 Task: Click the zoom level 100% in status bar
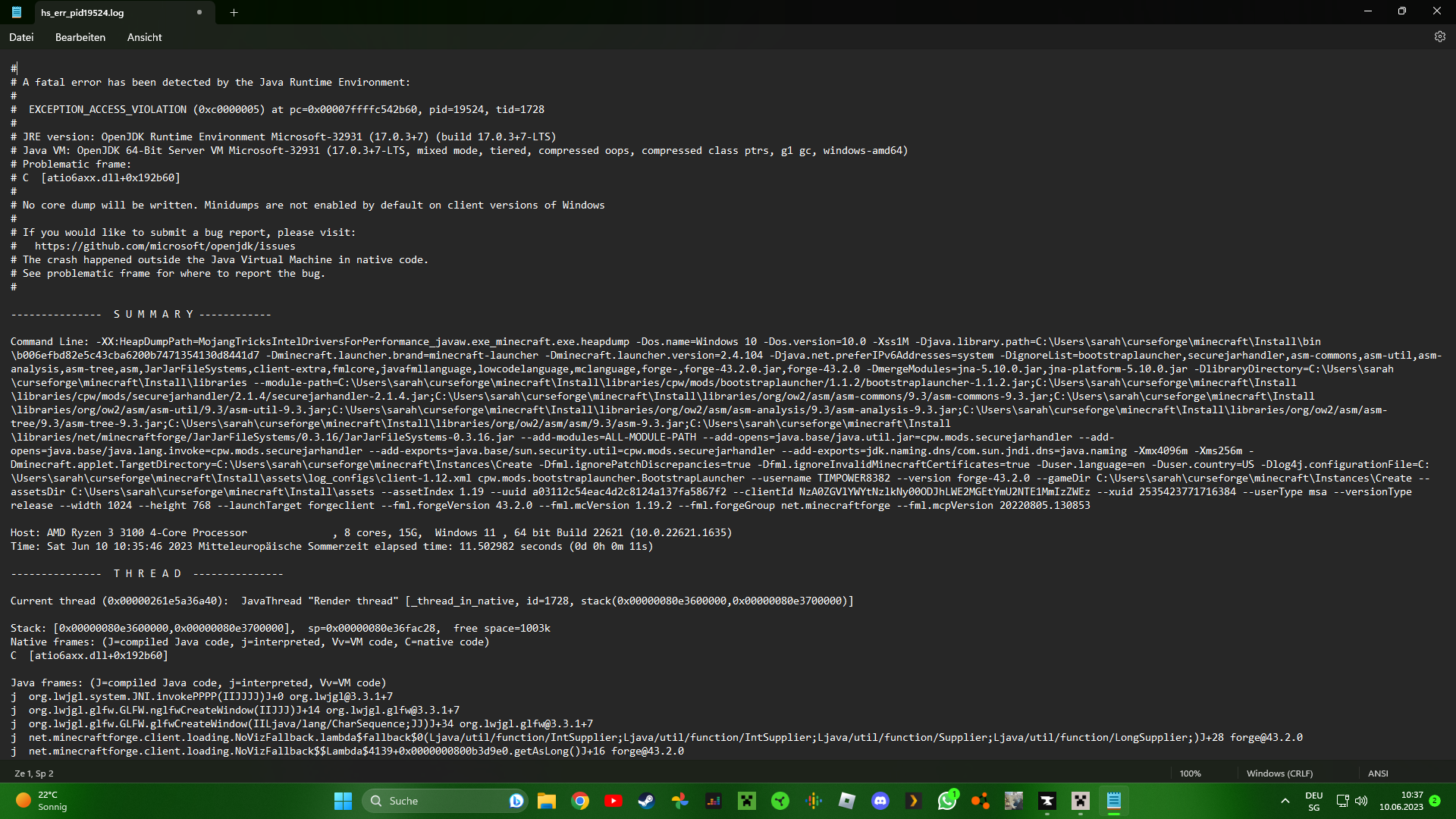1190,773
